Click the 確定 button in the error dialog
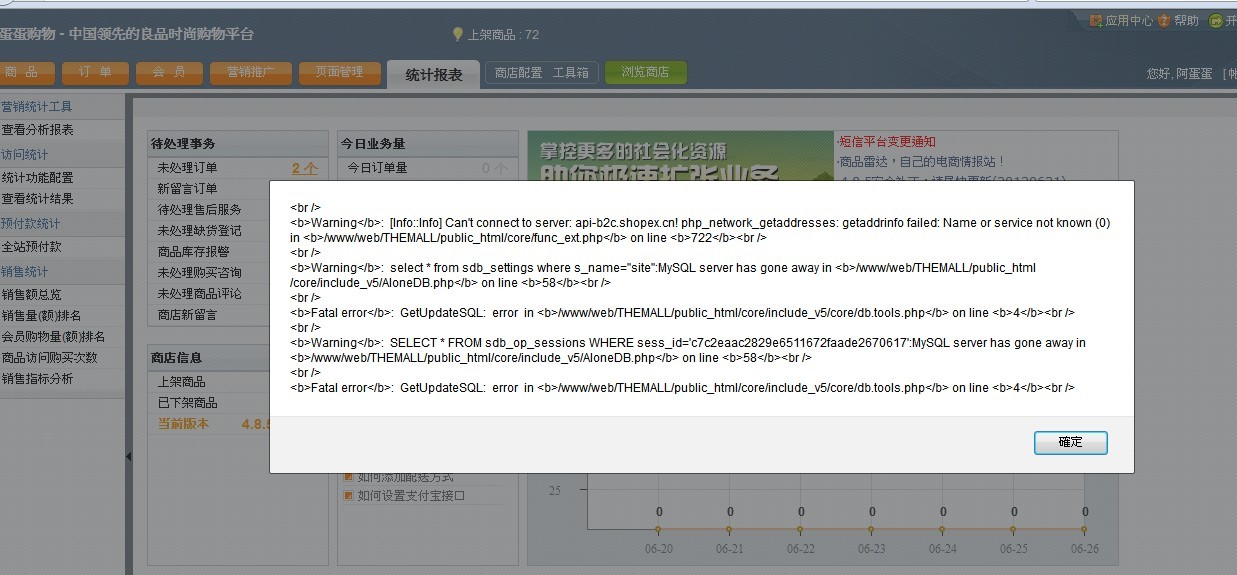This screenshot has height=575, width=1237. pyautogui.click(x=1070, y=442)
